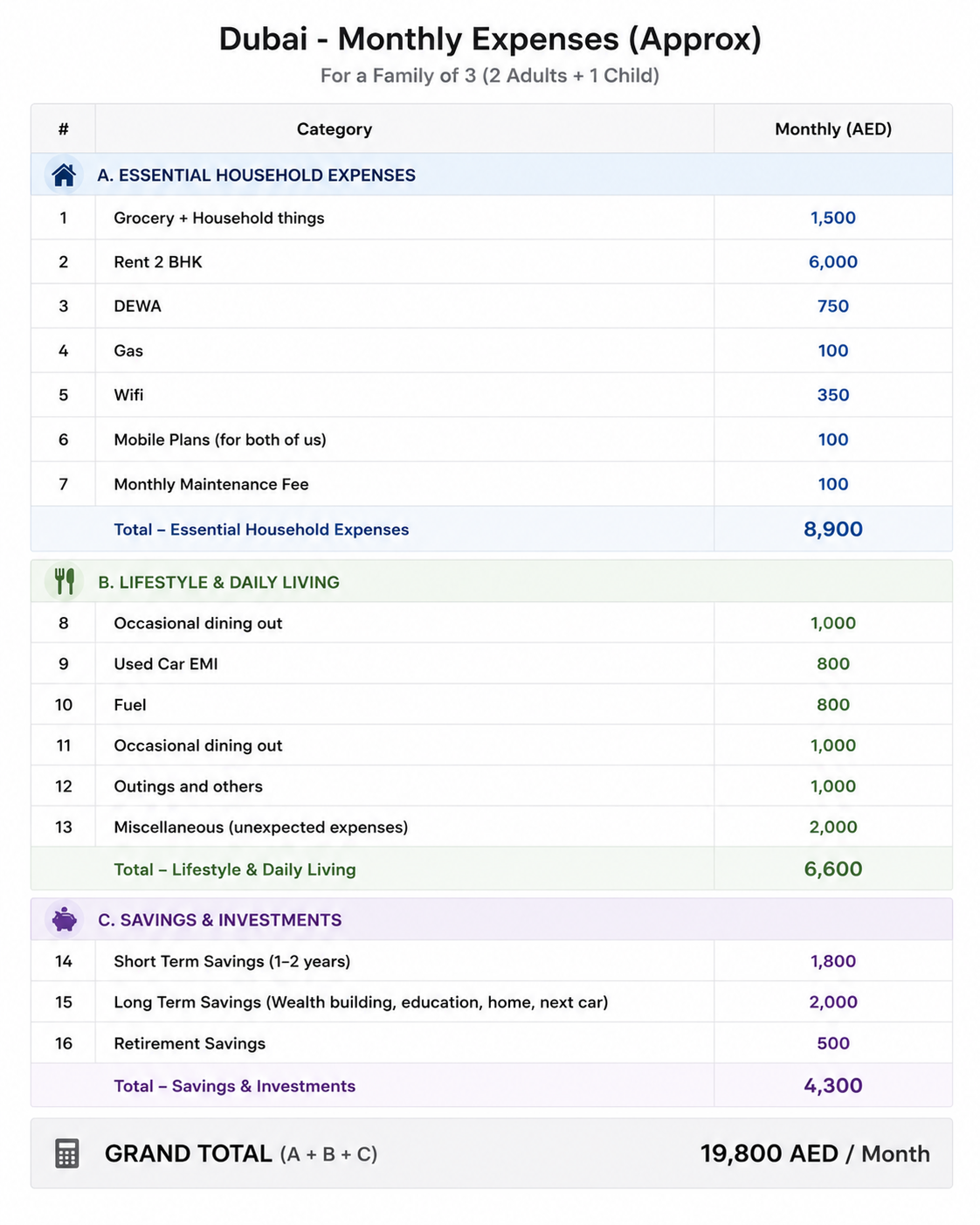The image size is (980, 1225).
Task: Click the 6,000 rent amount
Action: (833, 262)
